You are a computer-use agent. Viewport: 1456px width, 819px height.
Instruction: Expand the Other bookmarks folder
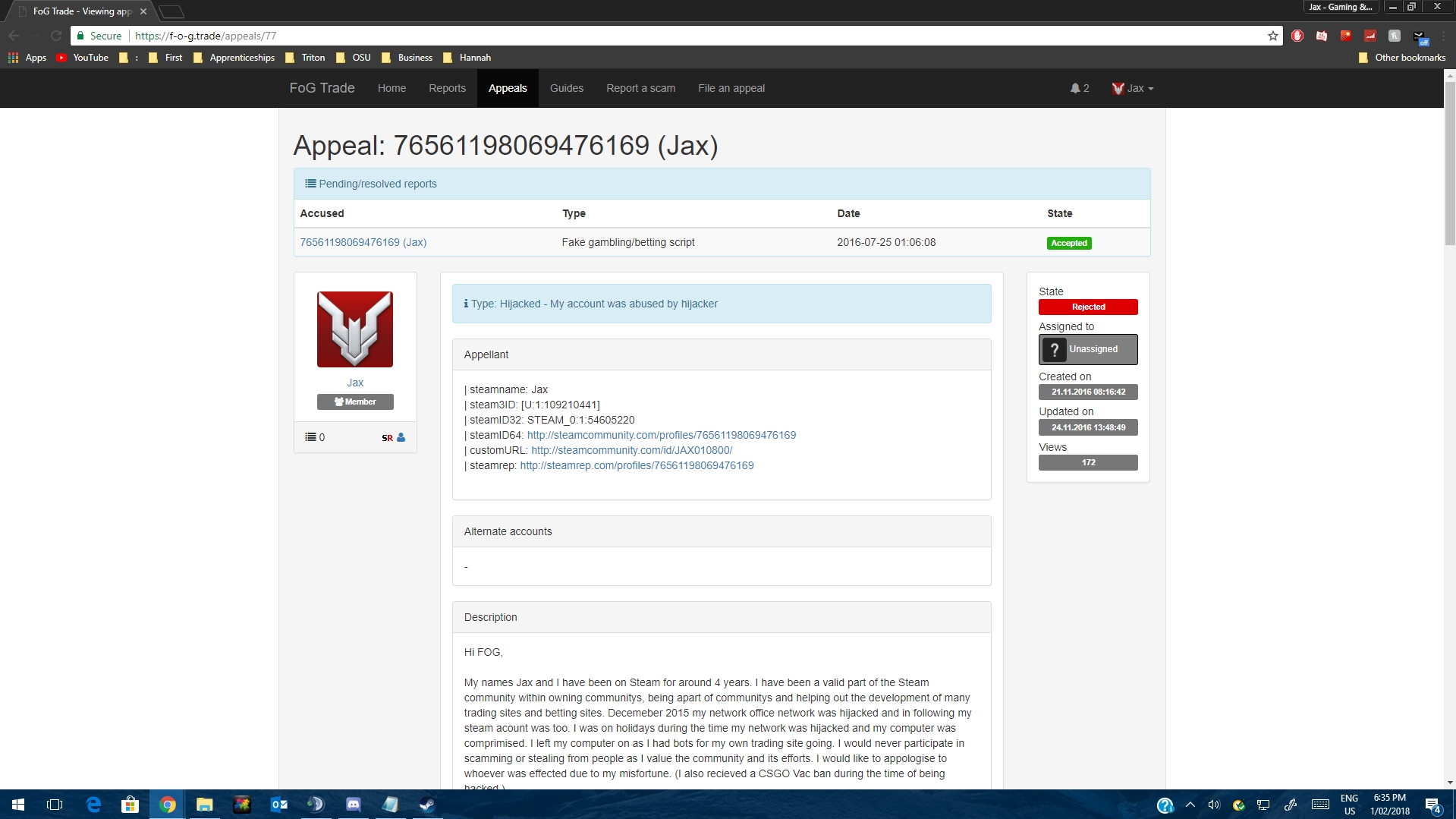(1401, 58)
